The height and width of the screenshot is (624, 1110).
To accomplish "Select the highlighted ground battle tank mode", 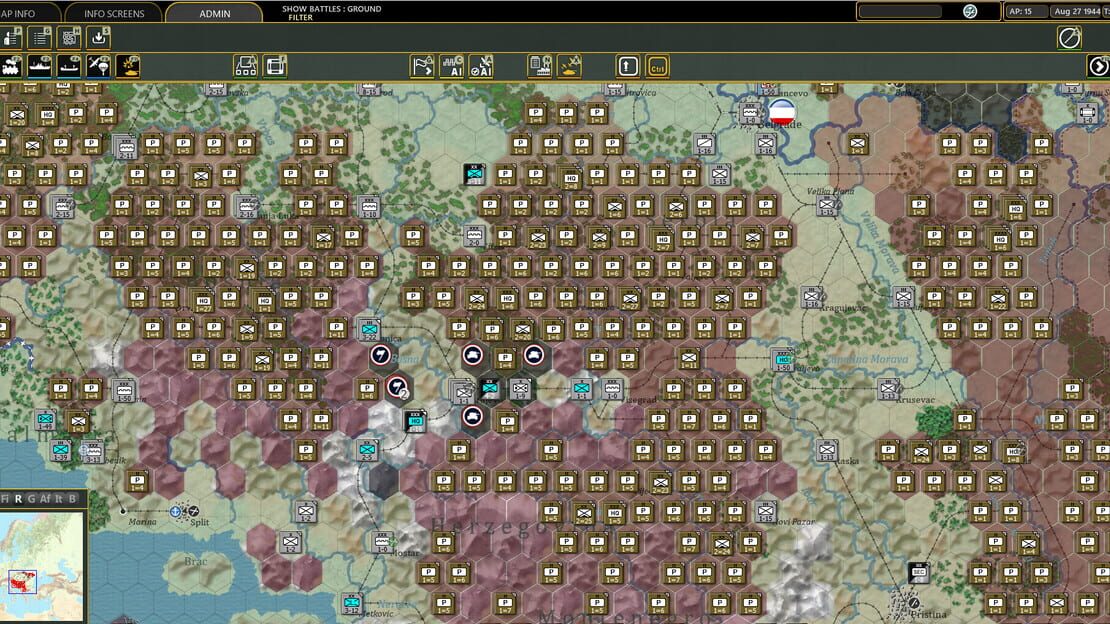I will coord(127,67).
